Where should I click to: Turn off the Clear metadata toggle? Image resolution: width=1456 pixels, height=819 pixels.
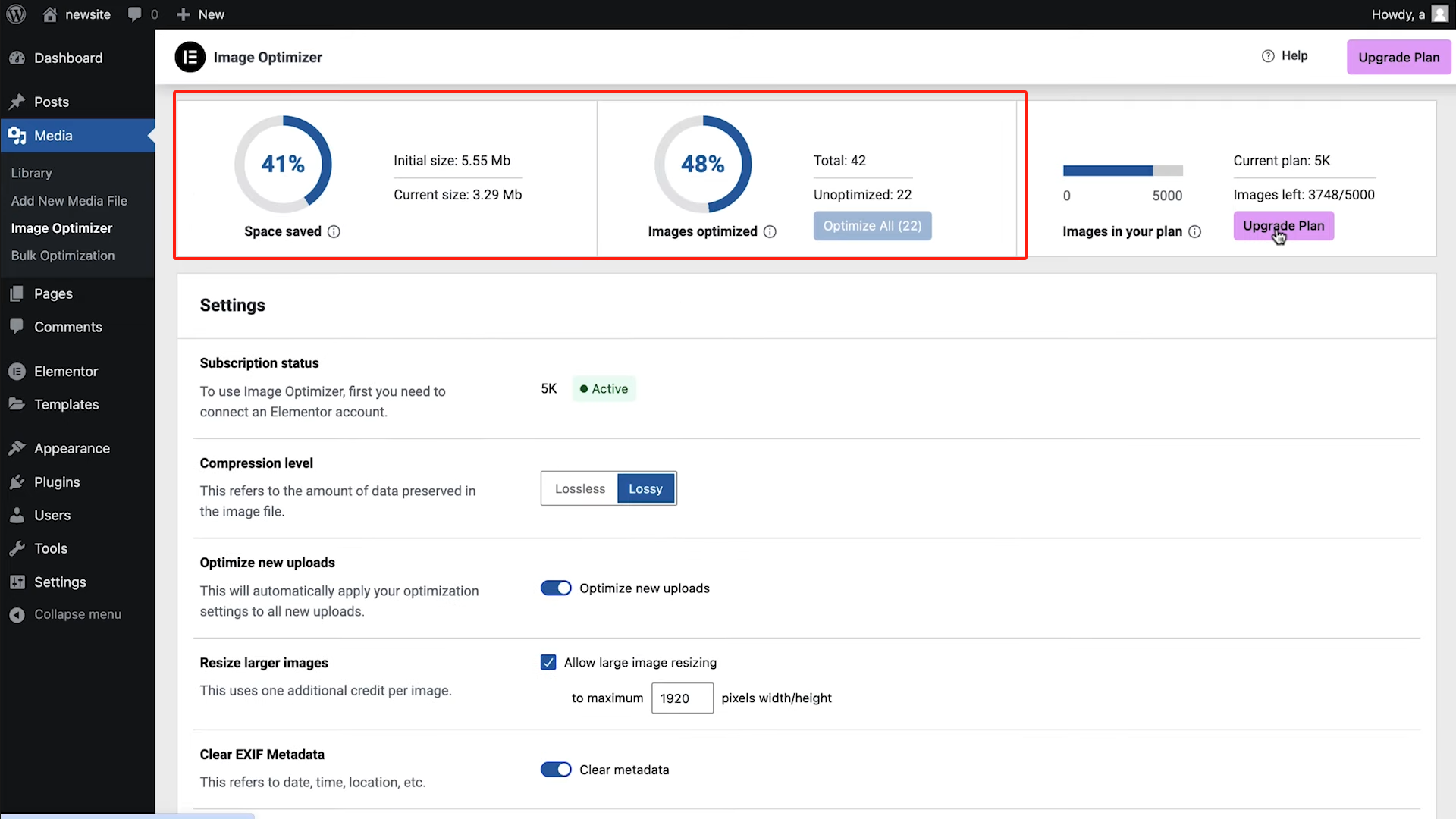(x=556, y=769)
